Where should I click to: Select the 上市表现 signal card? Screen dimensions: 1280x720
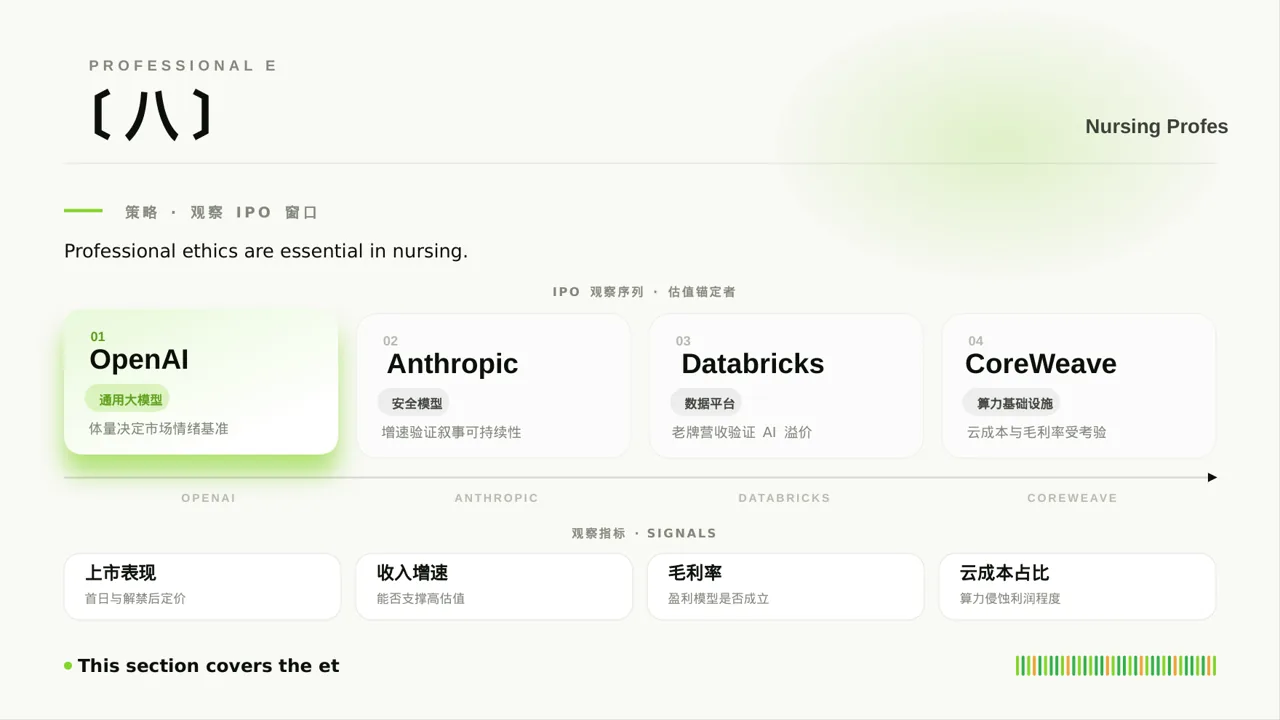click(x=203, y=586)
